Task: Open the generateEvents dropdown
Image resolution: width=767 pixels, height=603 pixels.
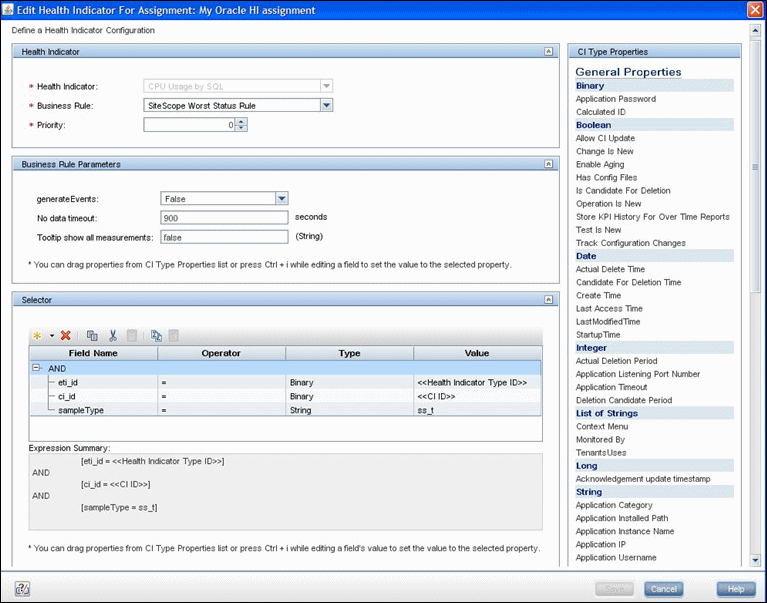Action: pyautogui.click(x=282, y=199)
